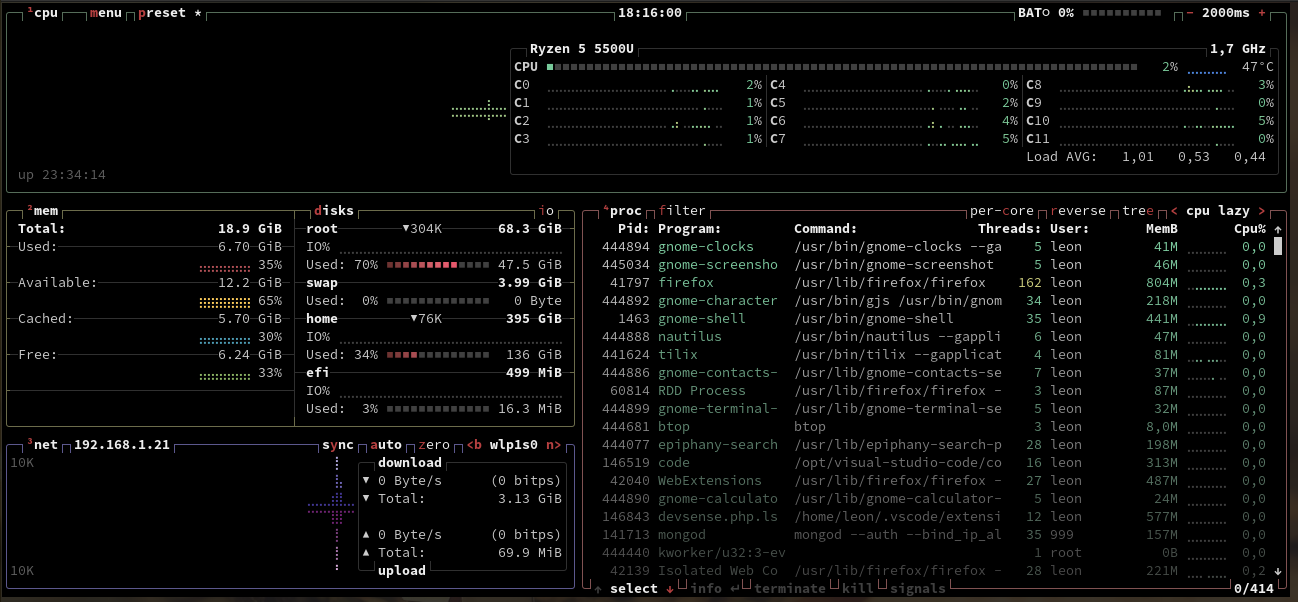
Task: Decrease update interval with minus sign
Action: [x=1190, y=13]
